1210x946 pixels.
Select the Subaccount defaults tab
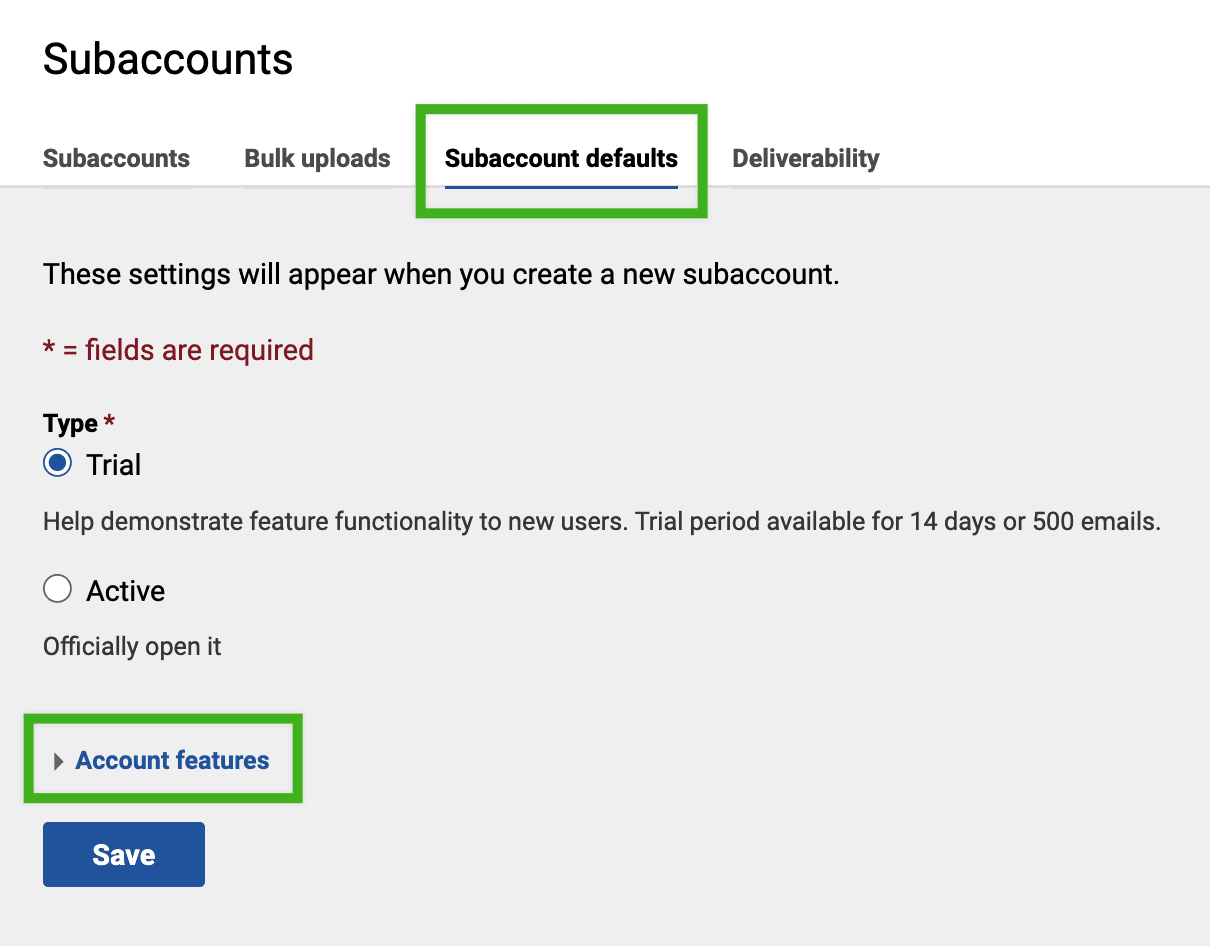pos(561,159)
